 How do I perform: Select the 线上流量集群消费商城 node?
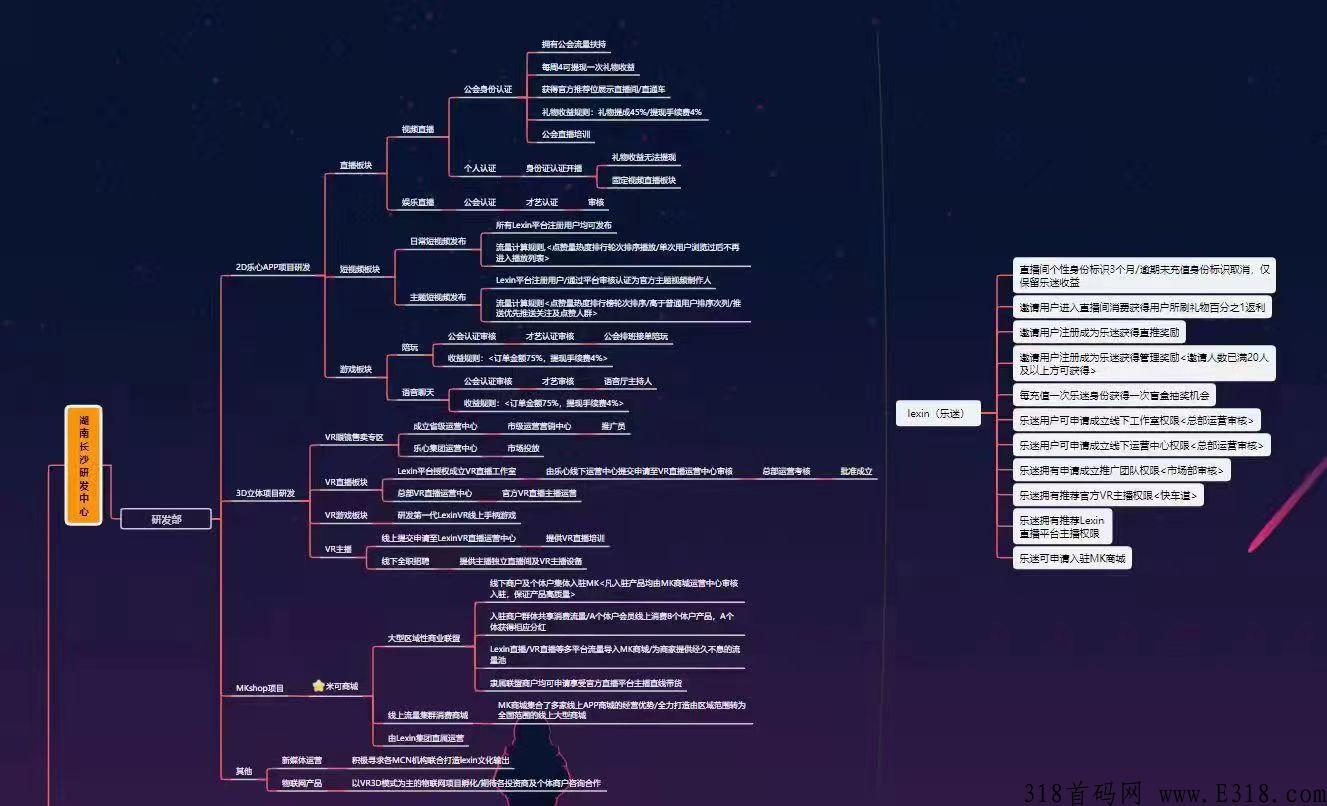pos(427,715)
